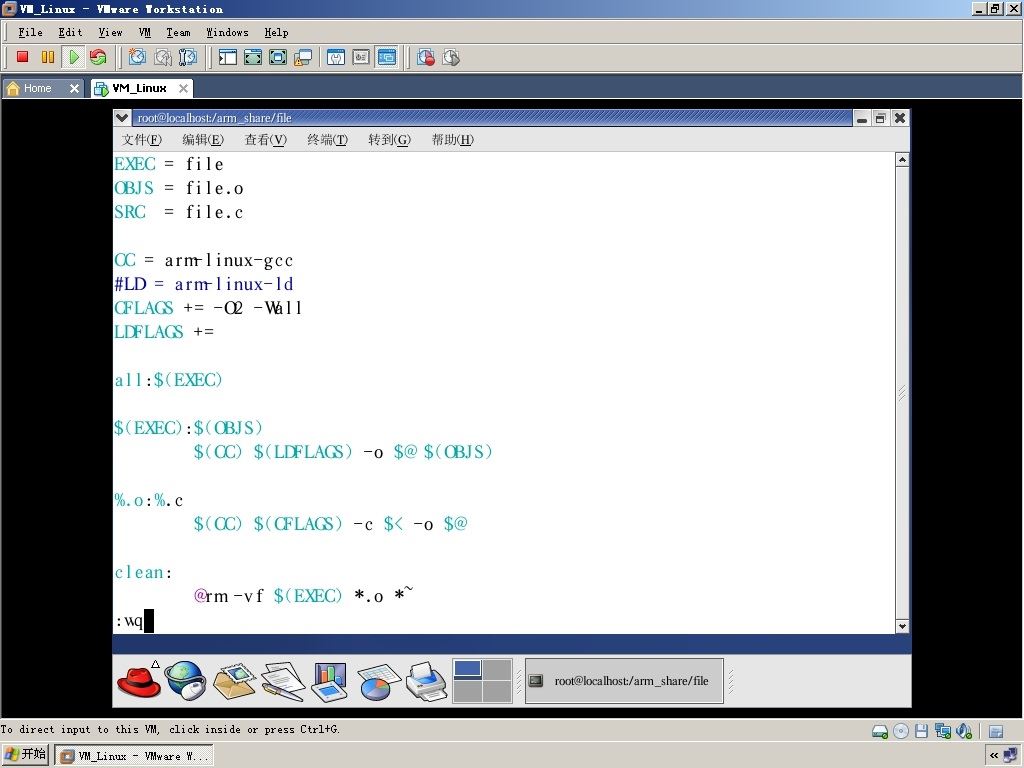
Task: Click the Windows 开始 Start button
Action: (25, 755)
